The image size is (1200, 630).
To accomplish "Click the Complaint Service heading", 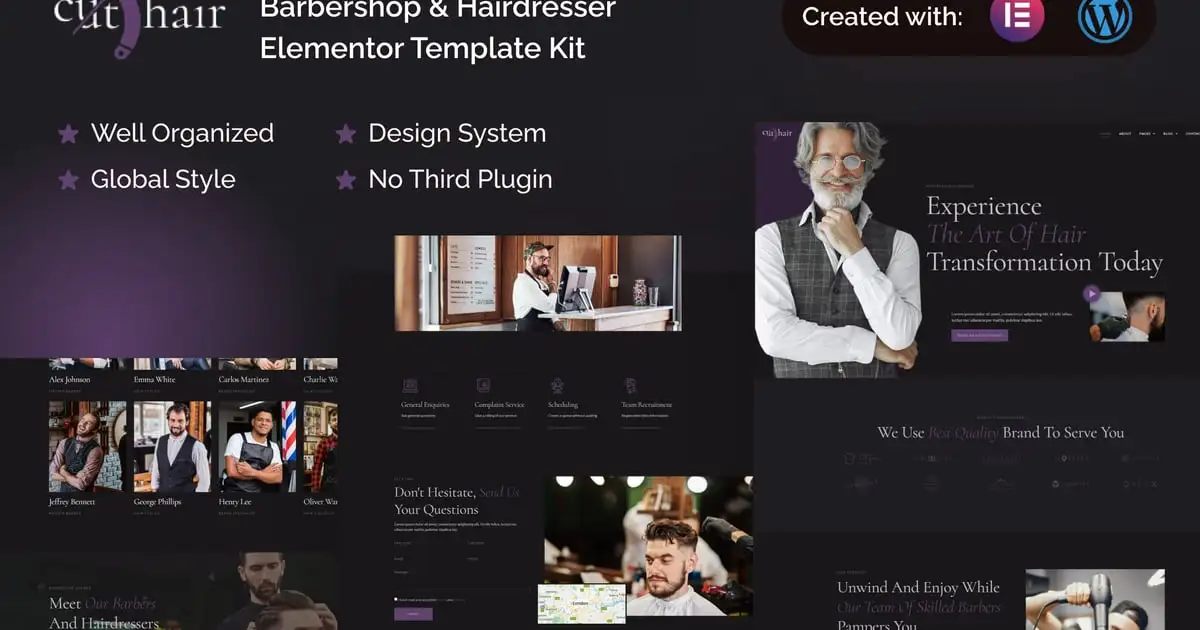I will (500, 405).
